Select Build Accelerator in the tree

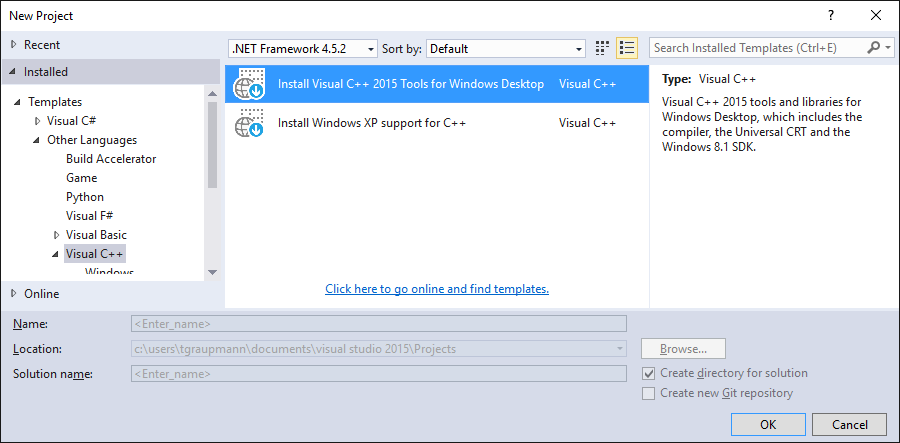click(x=111, y=159)
